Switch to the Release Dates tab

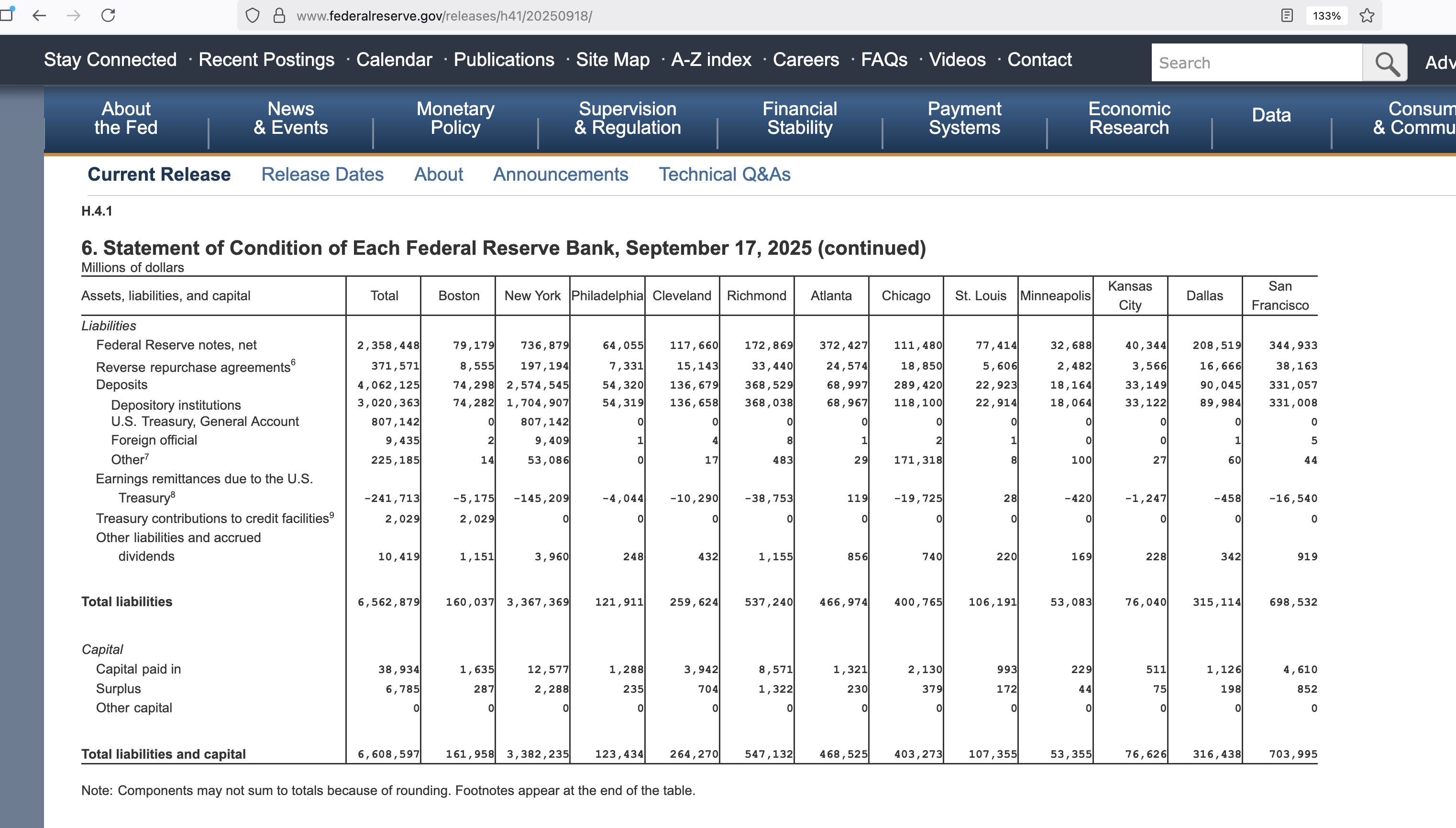(322, 174)
